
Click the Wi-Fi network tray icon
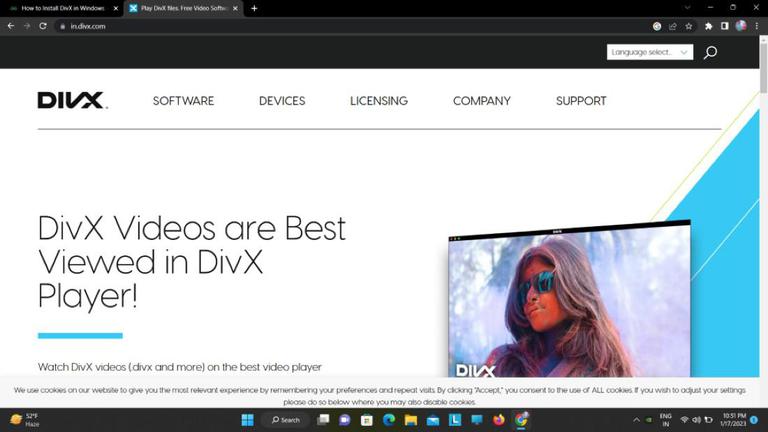[684, 420]
